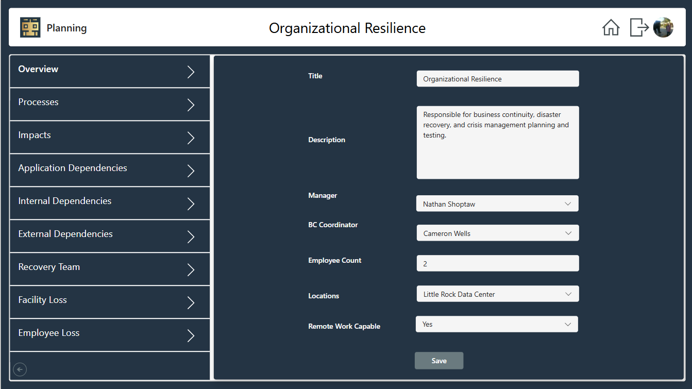Click the Title field label
Viewport: 692px width, 389px height.
[x=315, y=76]
